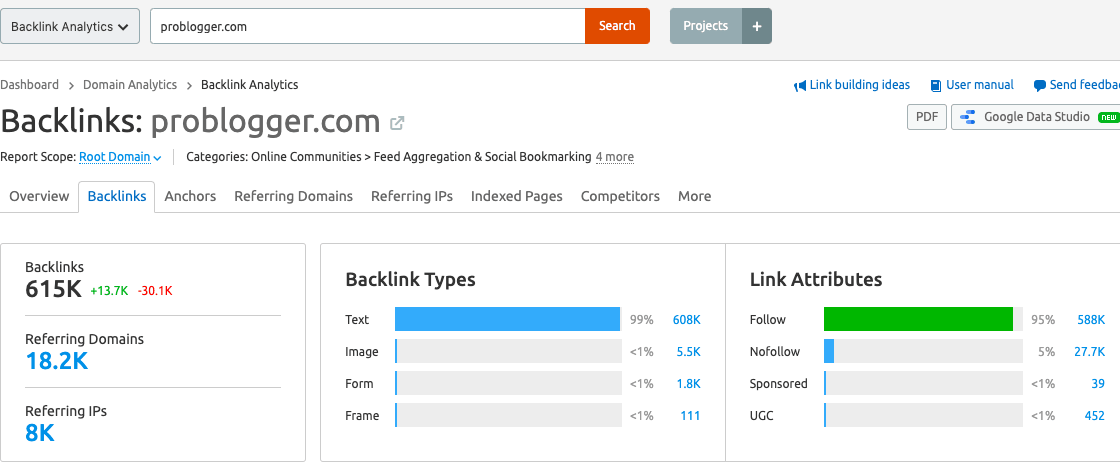Image resolution: width=1120 pixels, height=464 pixels.
Task: Export report with the PDF button
Action: click(x=927, y=117)
